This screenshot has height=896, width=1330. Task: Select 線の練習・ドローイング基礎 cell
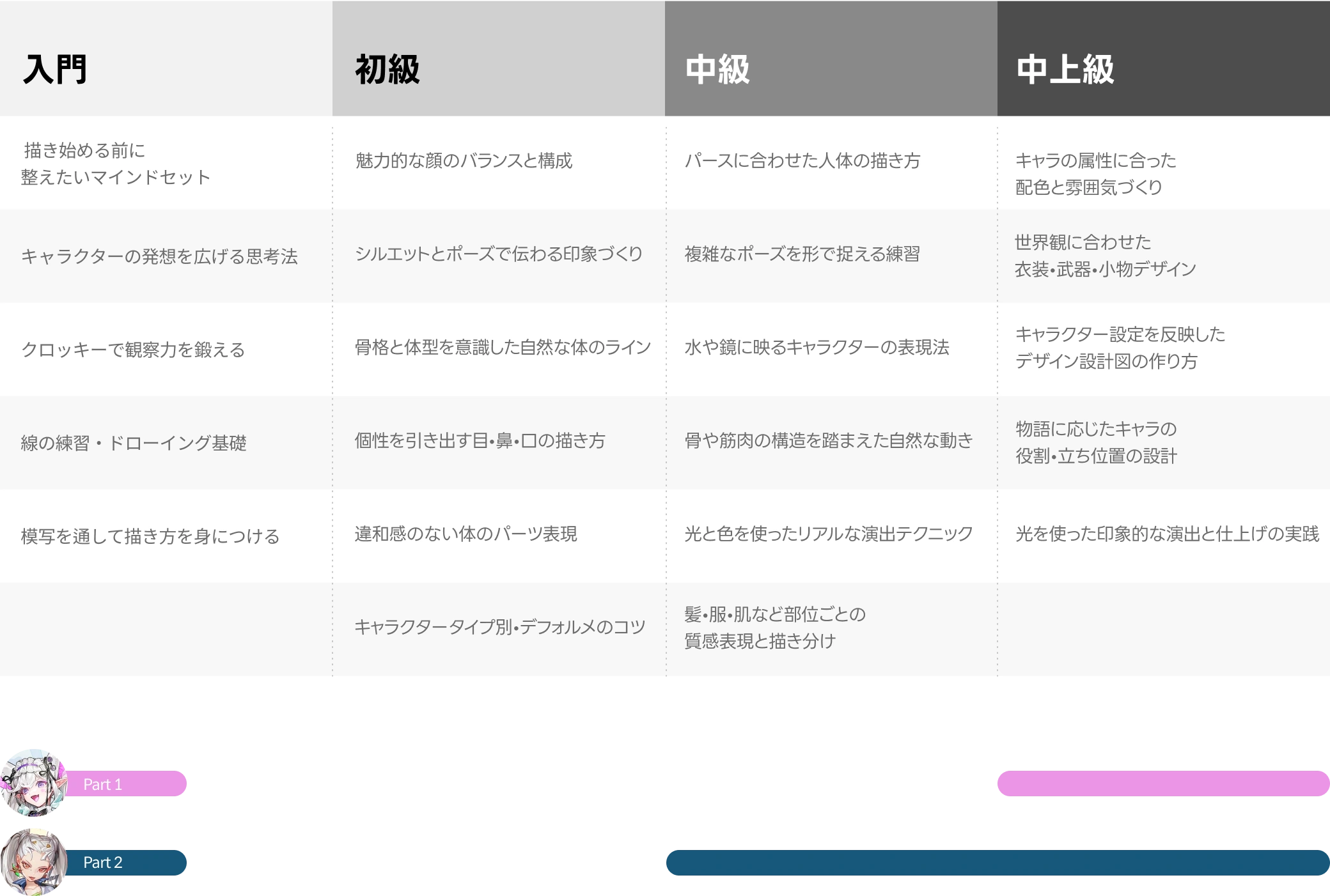click(x=166, y=443)
